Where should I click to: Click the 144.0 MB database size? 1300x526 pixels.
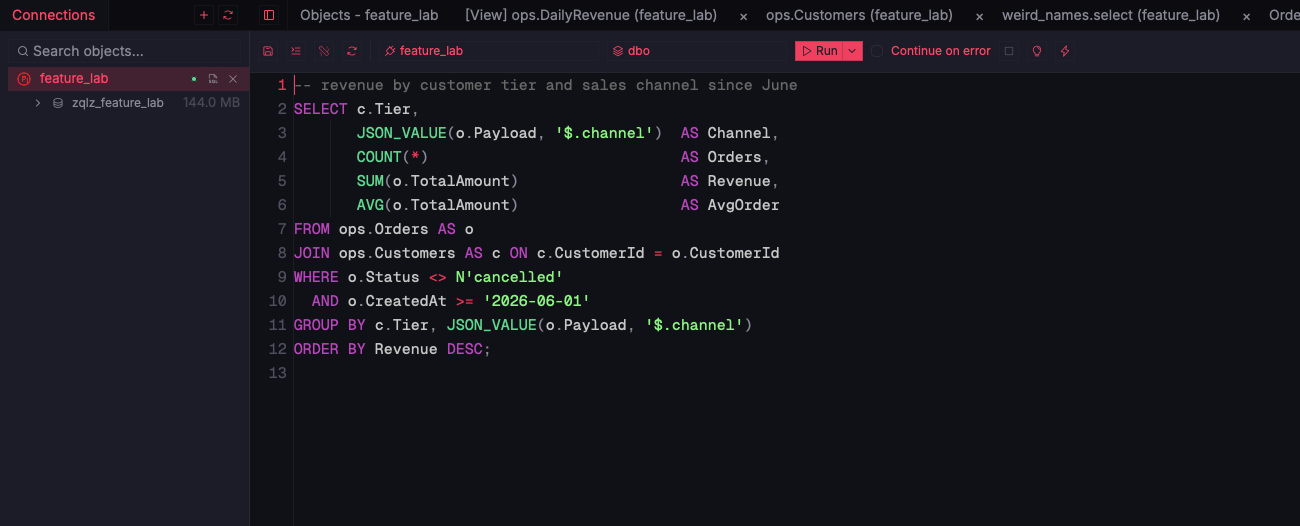211,102
